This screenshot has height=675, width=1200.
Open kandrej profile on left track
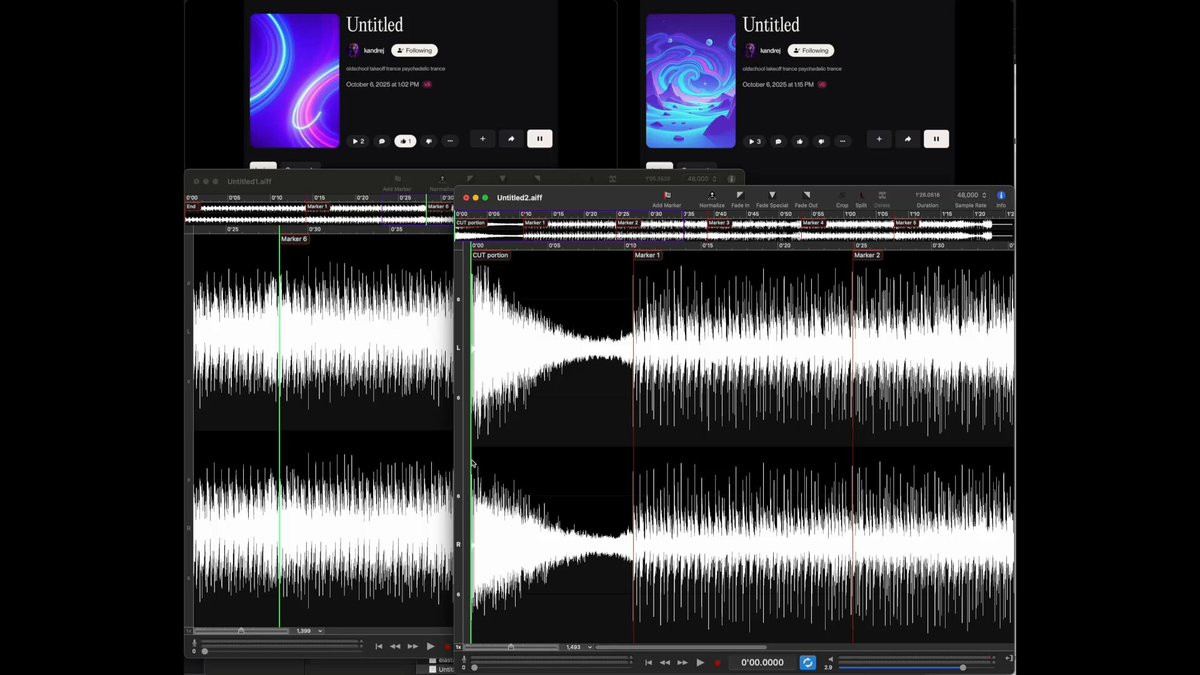point(373,50)
